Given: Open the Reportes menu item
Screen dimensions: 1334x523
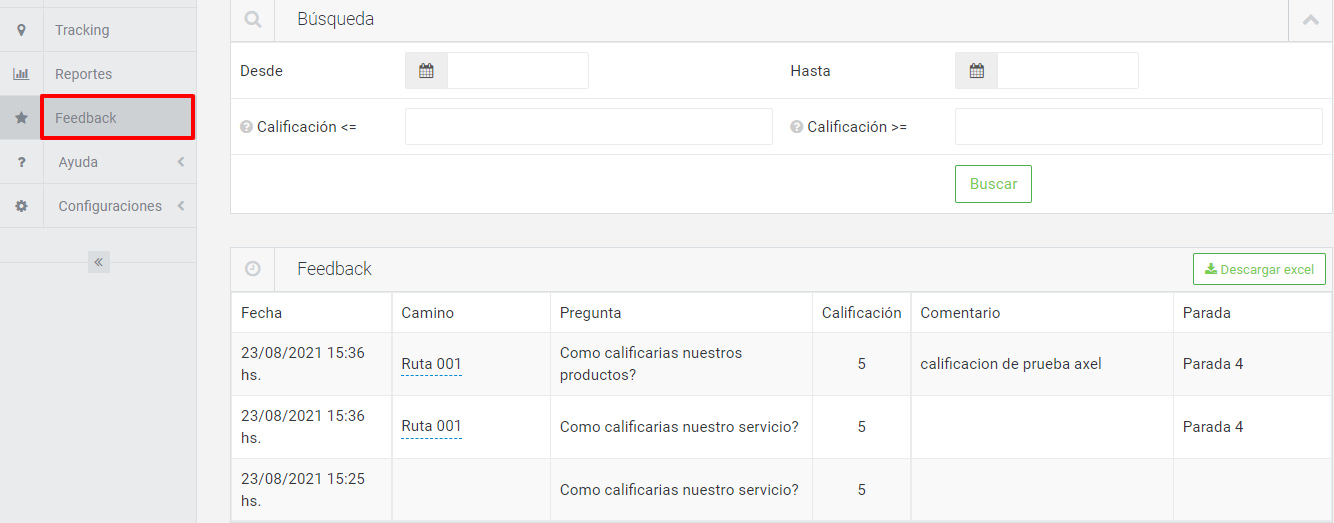Looking at the screenshot, I should point(84,74).
